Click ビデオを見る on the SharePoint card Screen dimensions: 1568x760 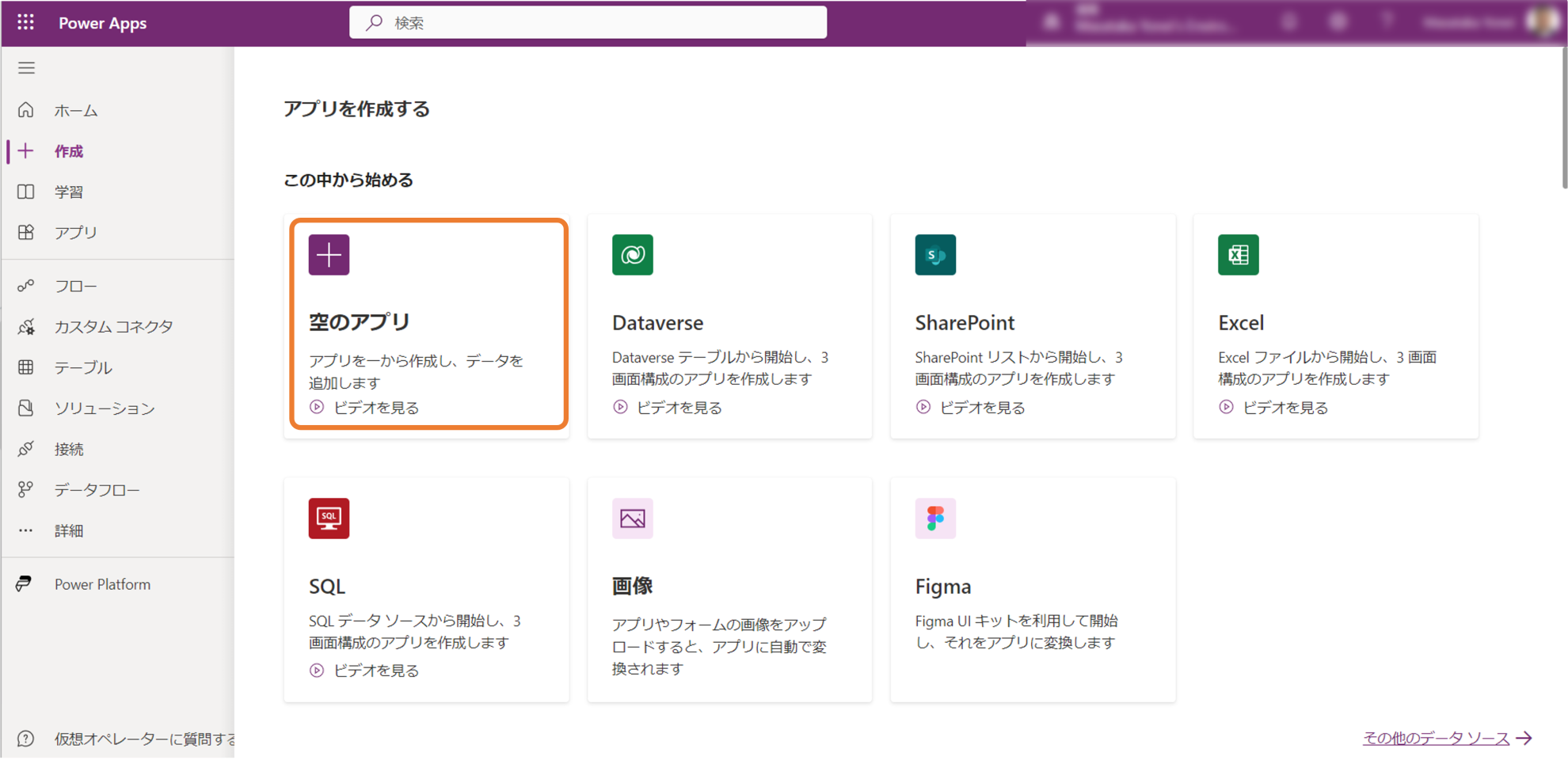point(982,408)
